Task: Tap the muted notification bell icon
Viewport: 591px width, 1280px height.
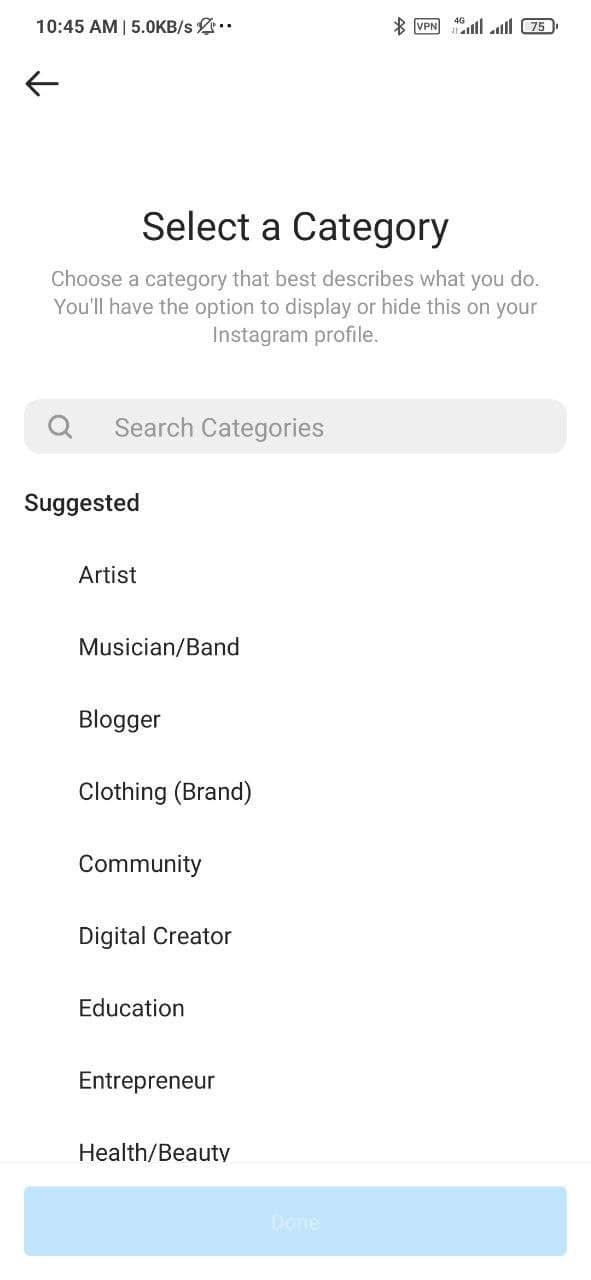Action: (206, 27)
